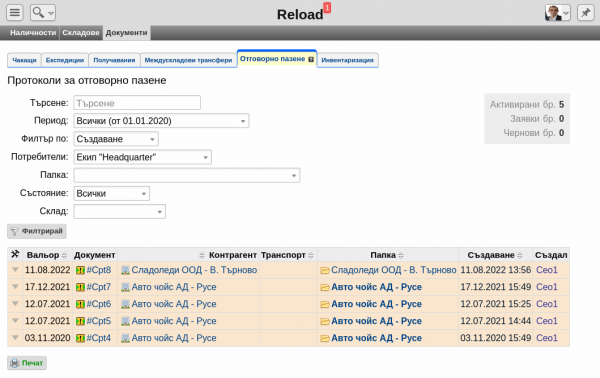Open the magnifier search menu
Screen dimensions: 600x378
[x=42, y=13]
